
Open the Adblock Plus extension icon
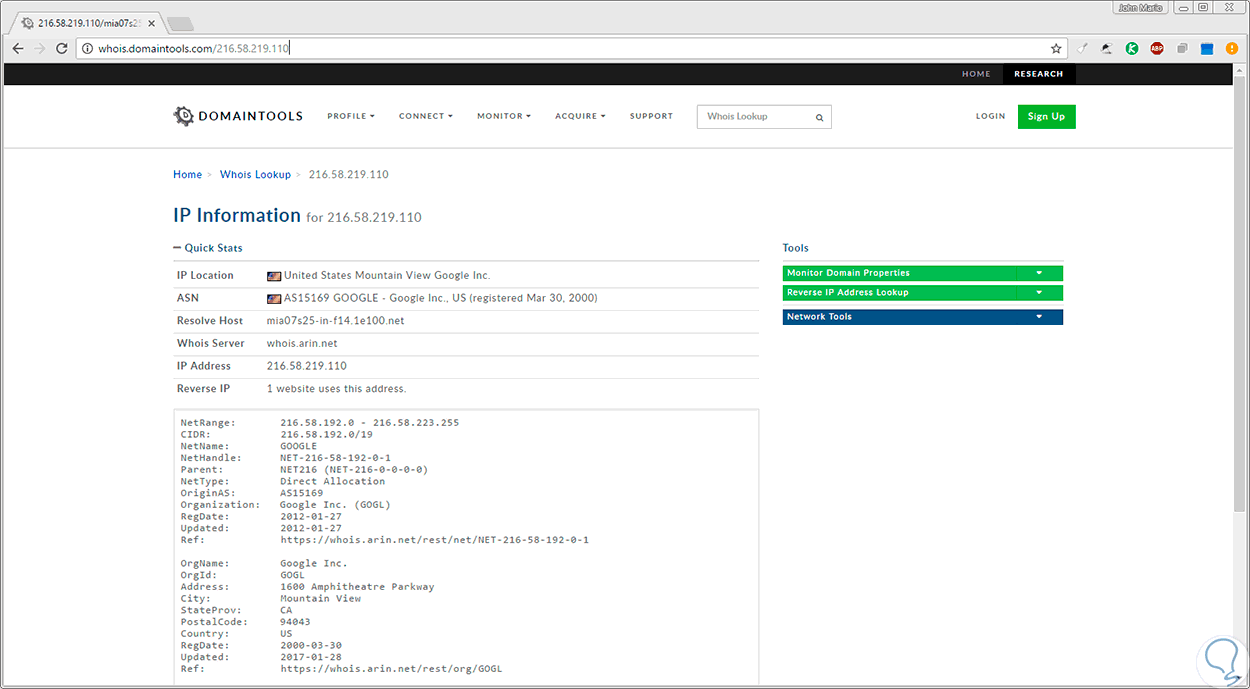point(1157,48)
